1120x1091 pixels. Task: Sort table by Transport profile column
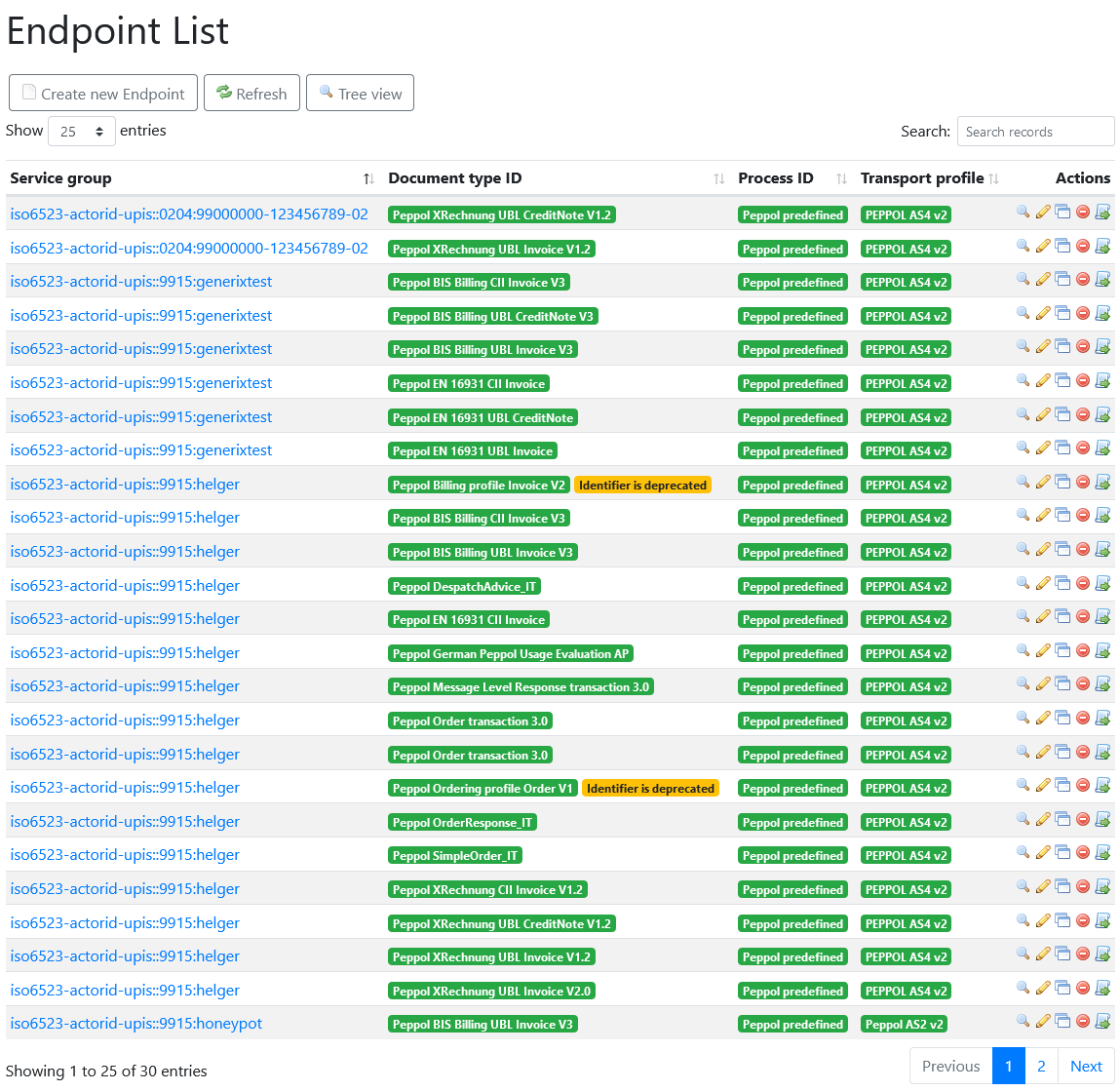[x=929, y=177]
